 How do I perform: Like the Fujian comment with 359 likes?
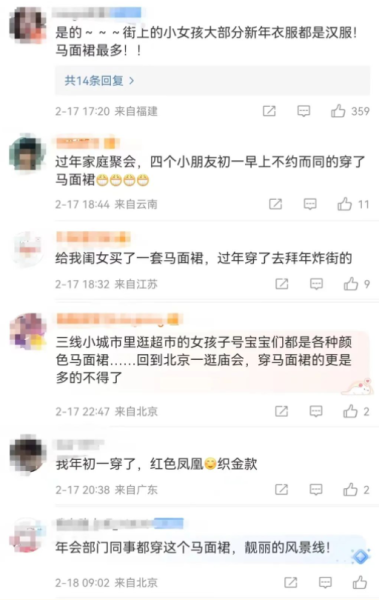[338, 111]
